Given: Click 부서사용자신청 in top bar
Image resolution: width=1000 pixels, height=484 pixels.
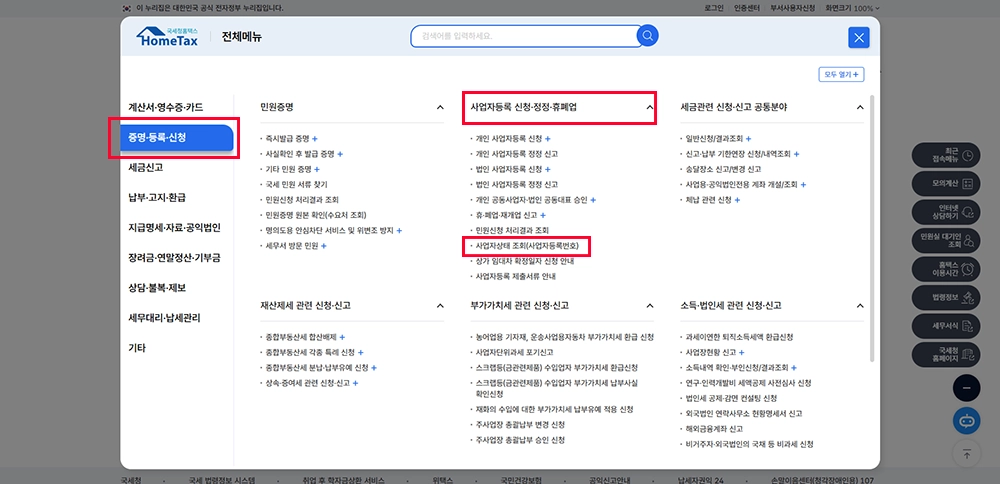Looking at the screenshot, I should 793,8.
